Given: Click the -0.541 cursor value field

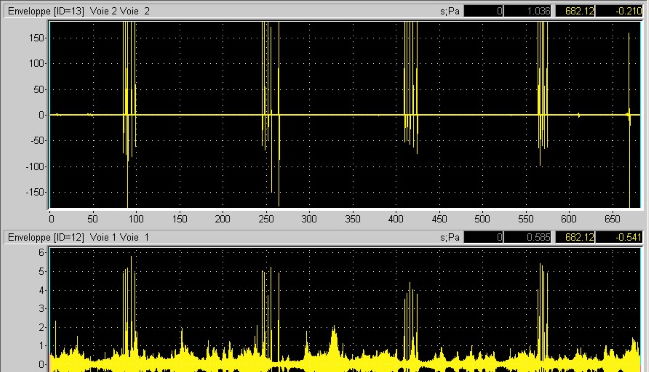Looking at the screenshot, I should pyautogui.click(x=619, y=238).
